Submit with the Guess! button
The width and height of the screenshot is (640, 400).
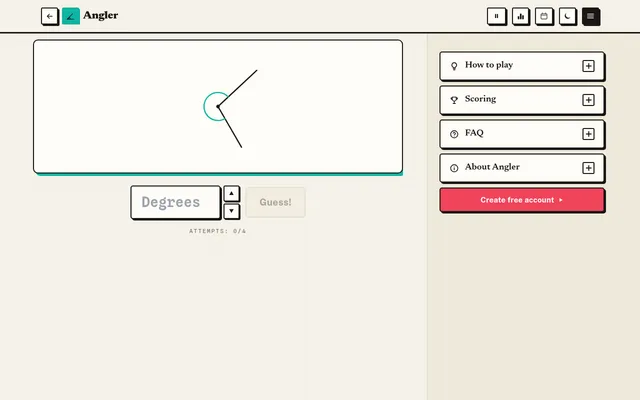[x=276, y=202]
